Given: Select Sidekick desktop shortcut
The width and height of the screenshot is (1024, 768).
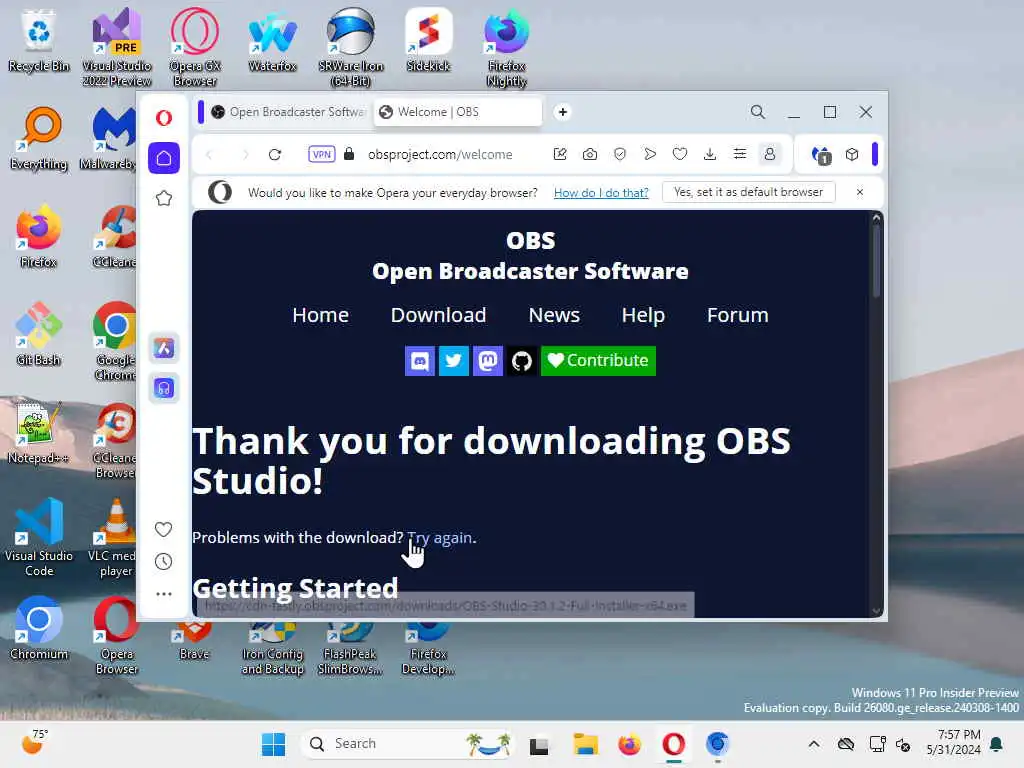Looking at the screenshot, I should click(428, 41).
